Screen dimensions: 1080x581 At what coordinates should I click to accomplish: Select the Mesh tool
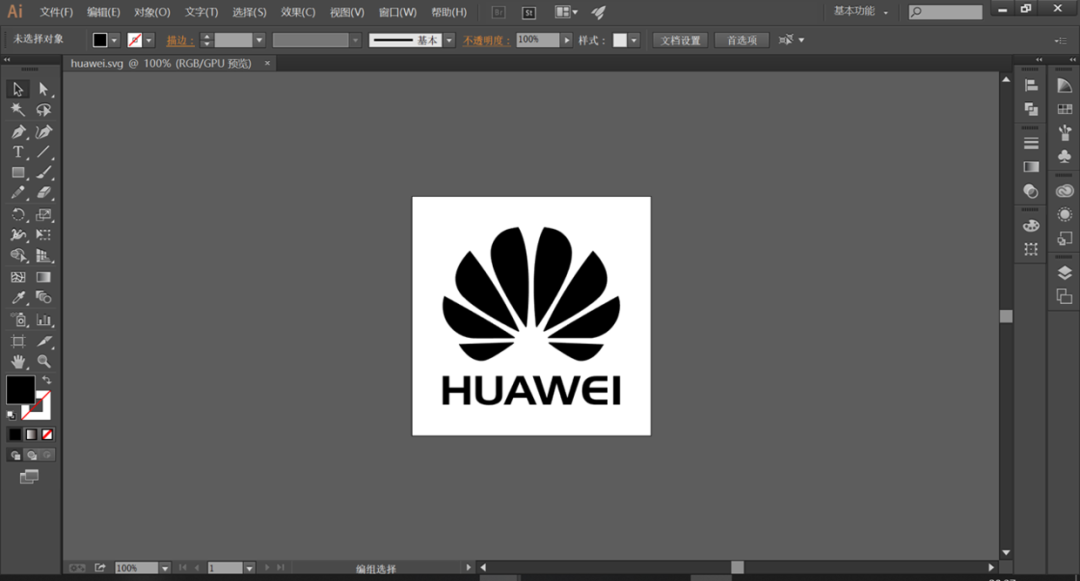(x=18, y=277)
